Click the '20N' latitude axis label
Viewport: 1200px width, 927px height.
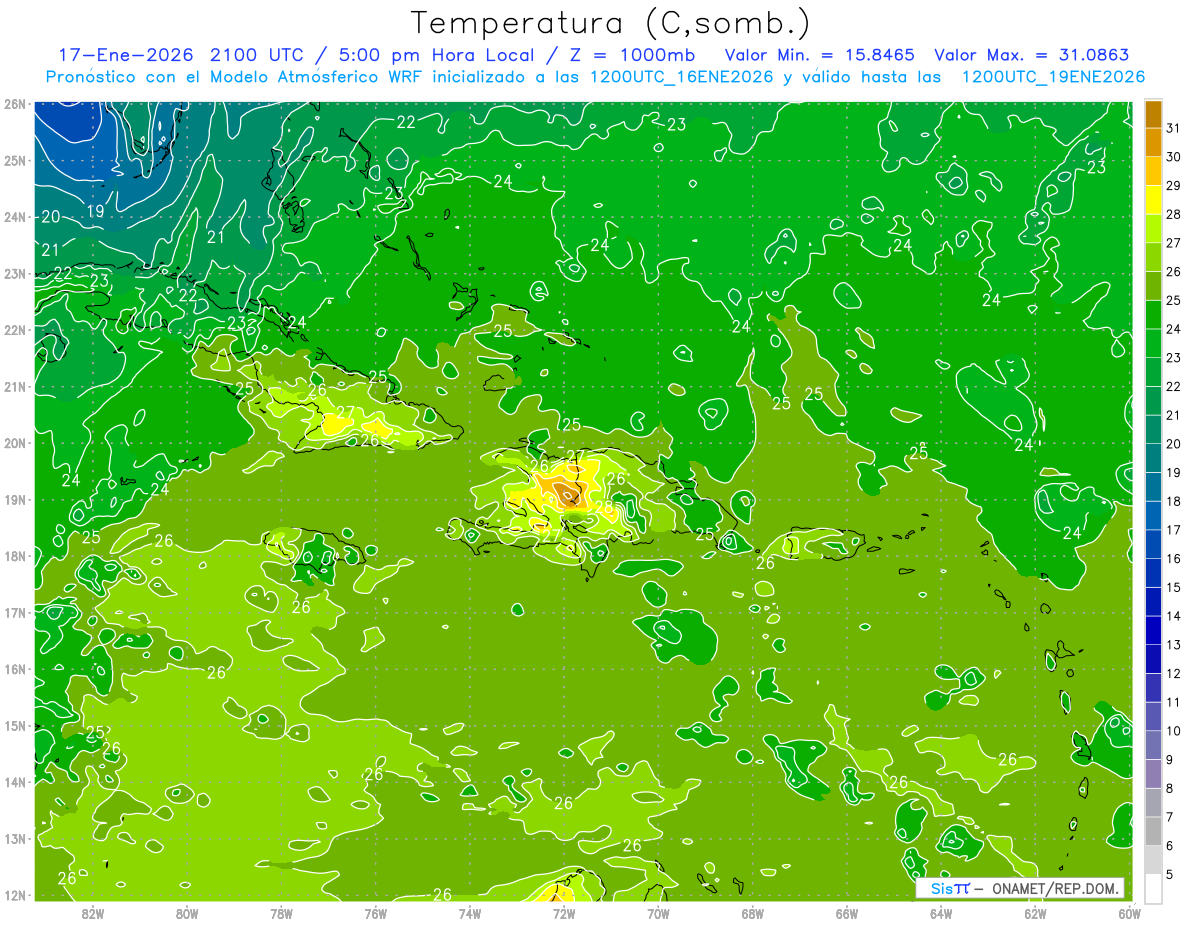pyautogui.click(x=15, y=443)
